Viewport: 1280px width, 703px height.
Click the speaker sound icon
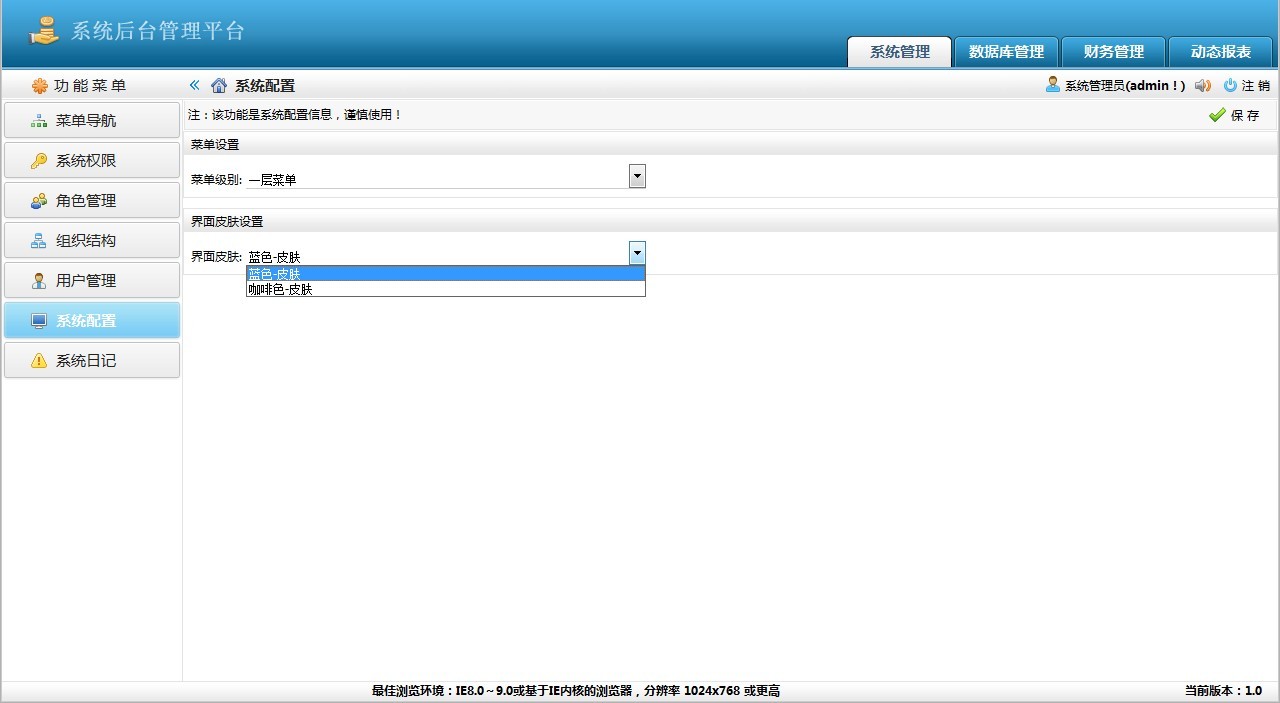pos(1203,85)
